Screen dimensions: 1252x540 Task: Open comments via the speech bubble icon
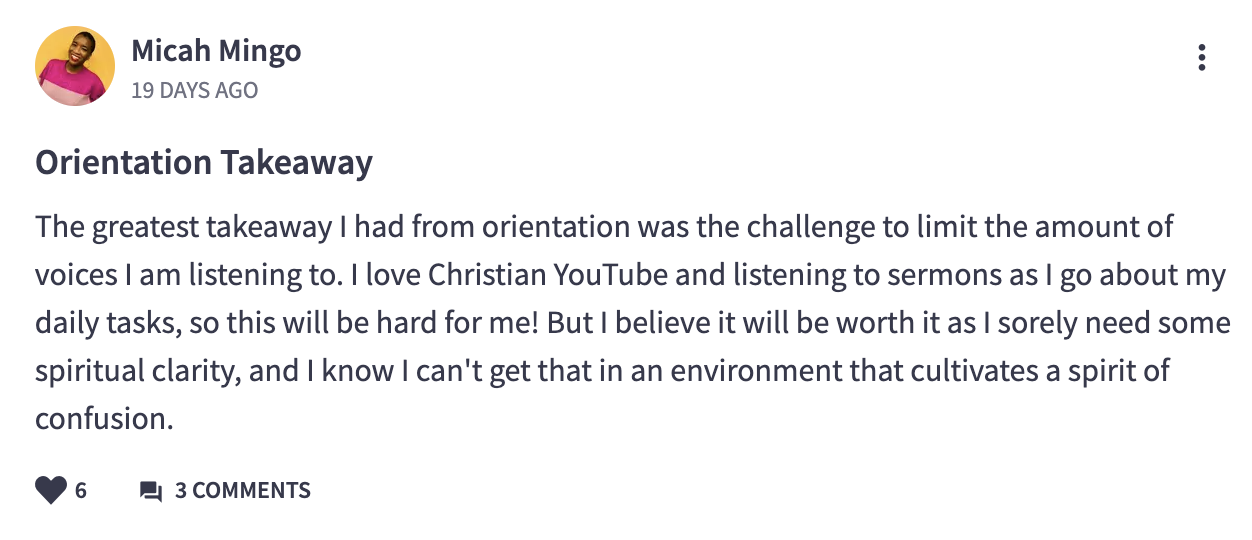coord(151,491)
